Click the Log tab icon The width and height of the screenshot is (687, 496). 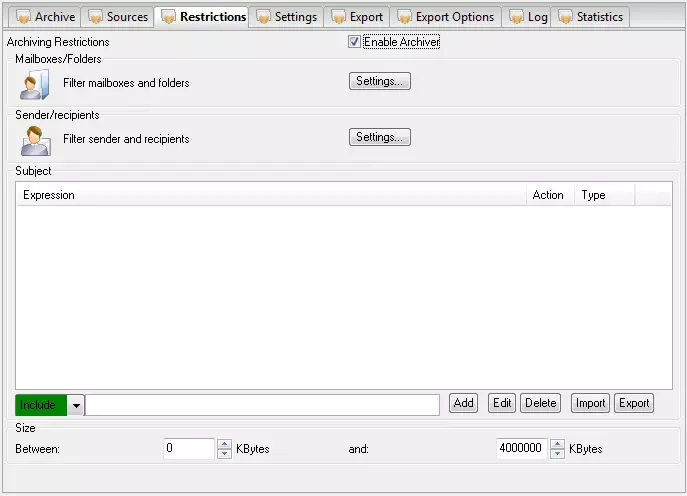point(516,17)
